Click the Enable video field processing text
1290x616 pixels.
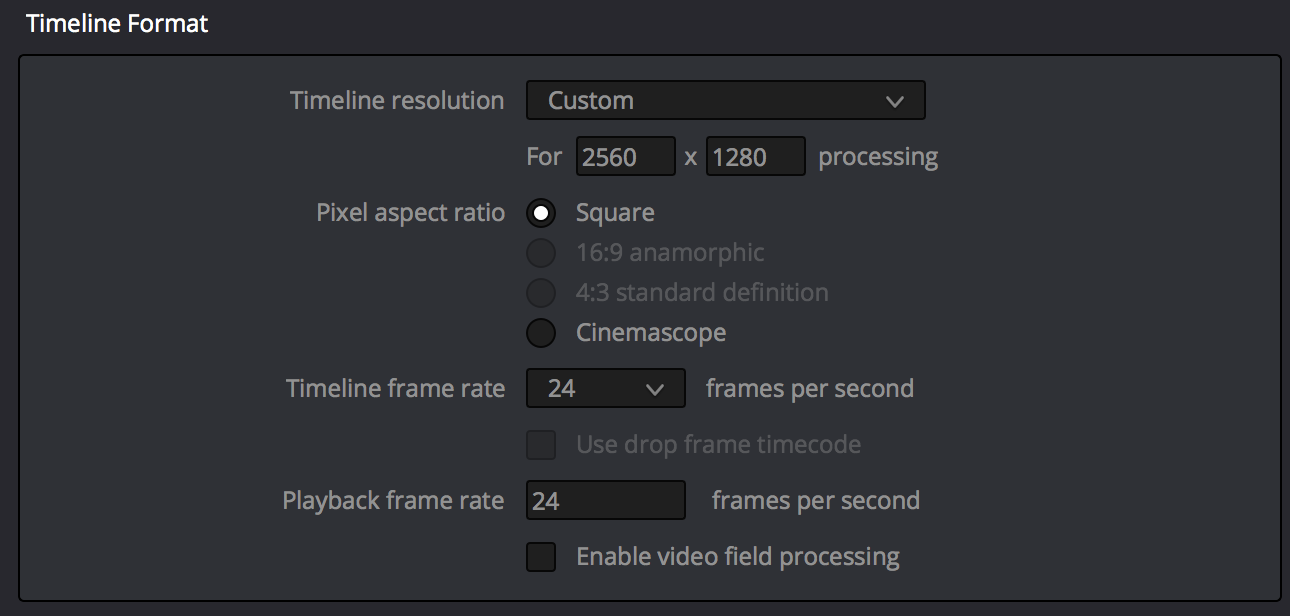[x=738, y=557]
